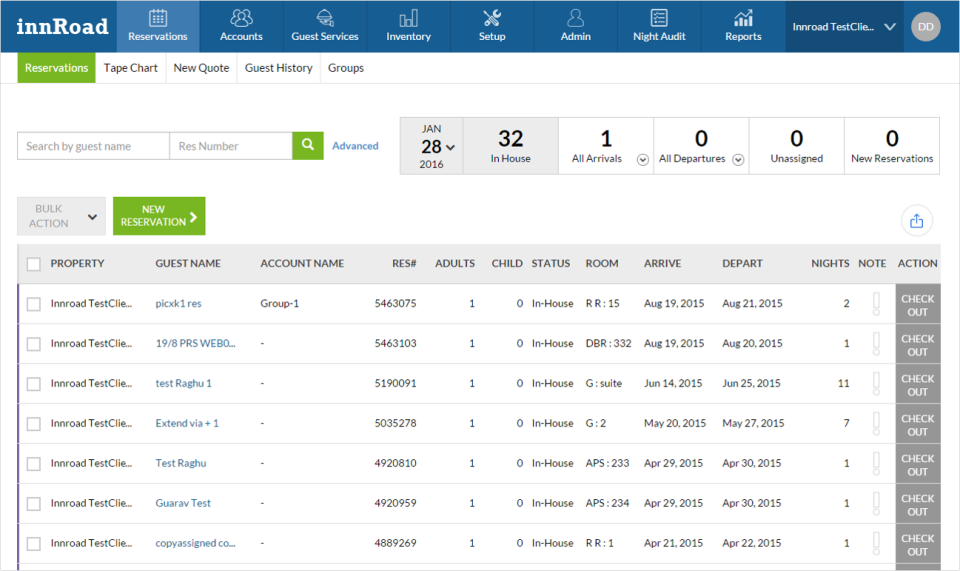This screenshot has width=960, height=571.
Task: Open the Guest History tab
Action: pyautogui.click(x=279, y=68)
